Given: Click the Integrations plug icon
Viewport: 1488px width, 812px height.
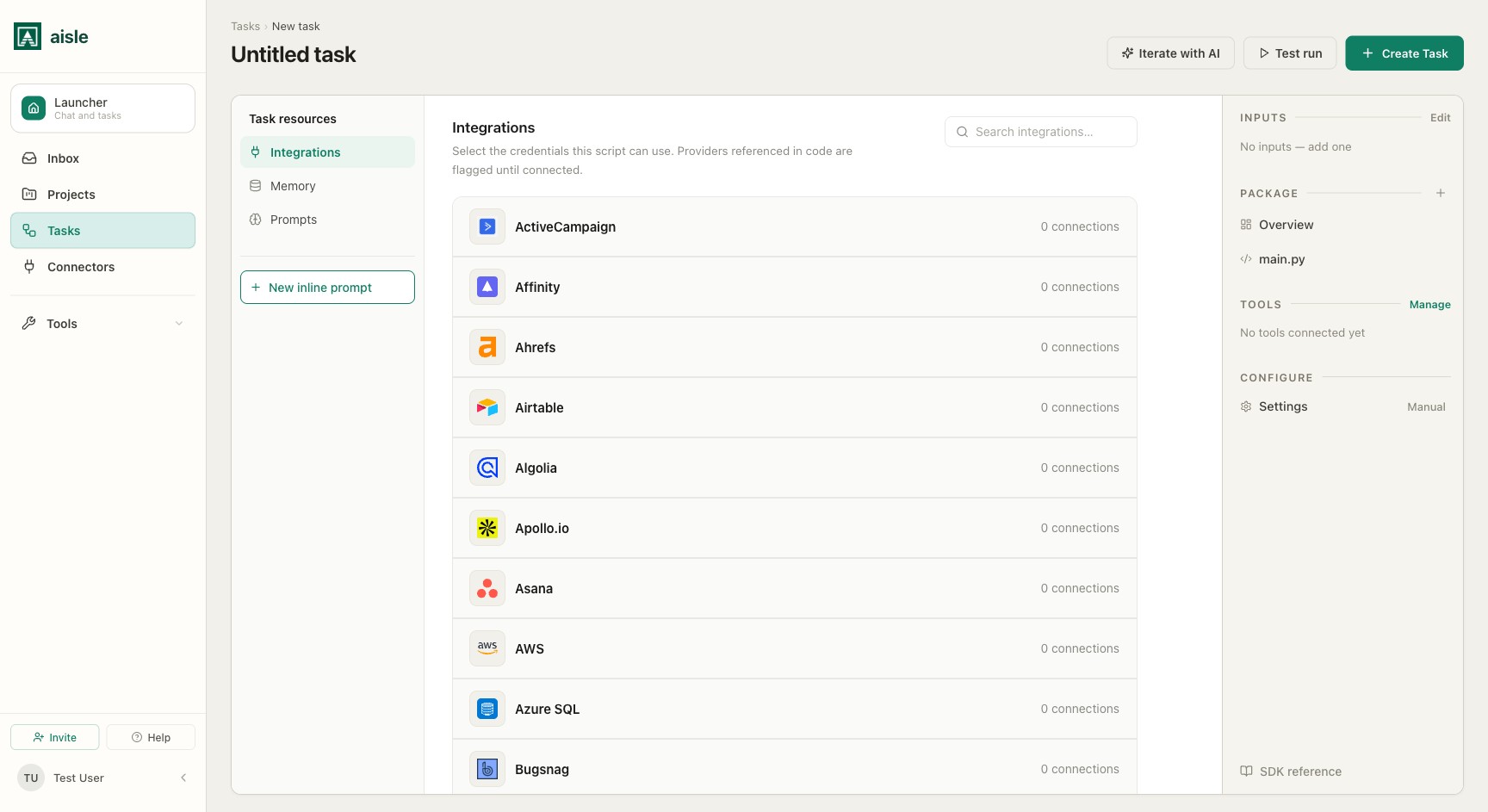Looking at the screenshot, I should click(x=256, y=152).
